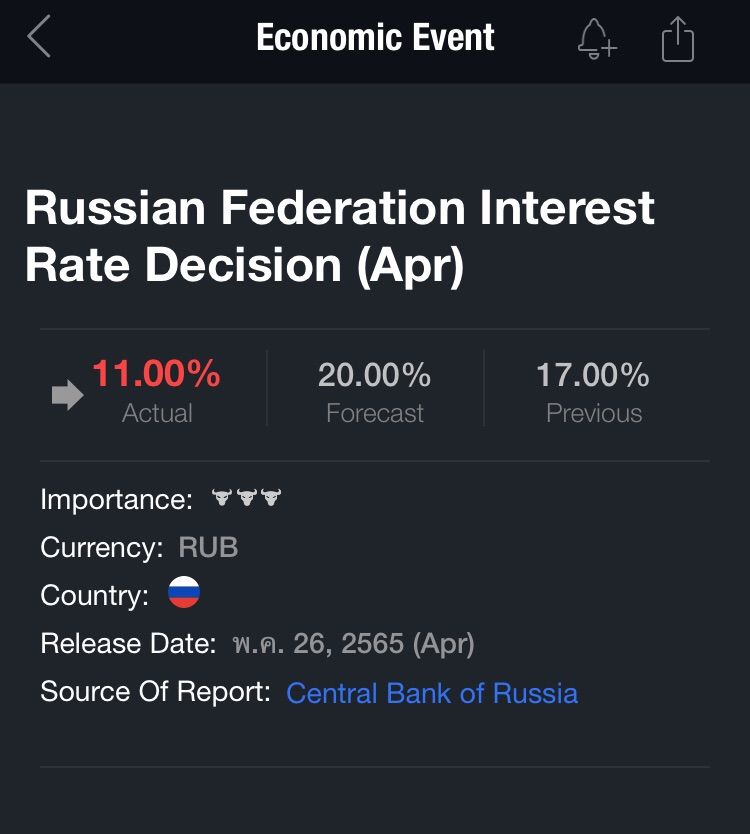This screenshot has width=750, height=834.
Task: Click the Previous label
Action: pos(594,413)
